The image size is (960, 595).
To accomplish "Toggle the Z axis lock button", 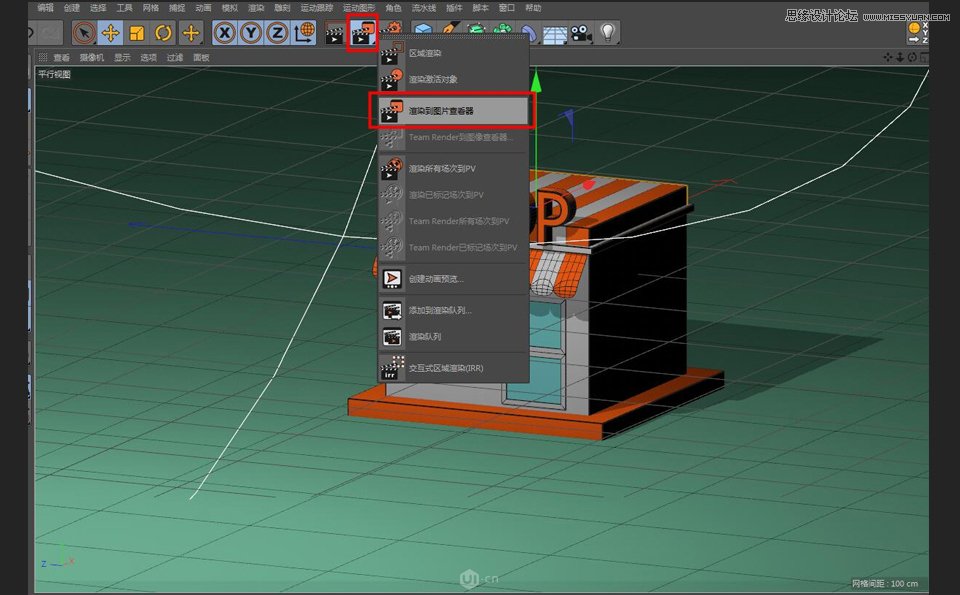I will (275, 33).
